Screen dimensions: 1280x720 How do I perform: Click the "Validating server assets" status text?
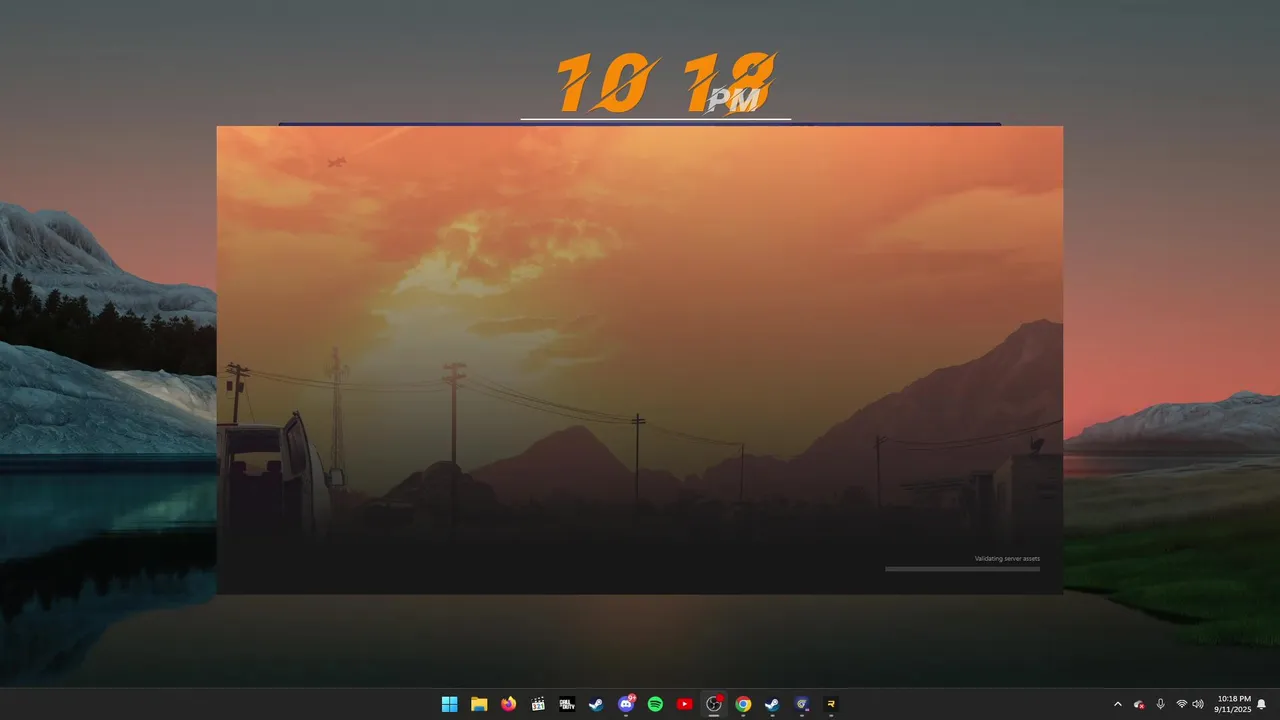[x=1007, y=558]
